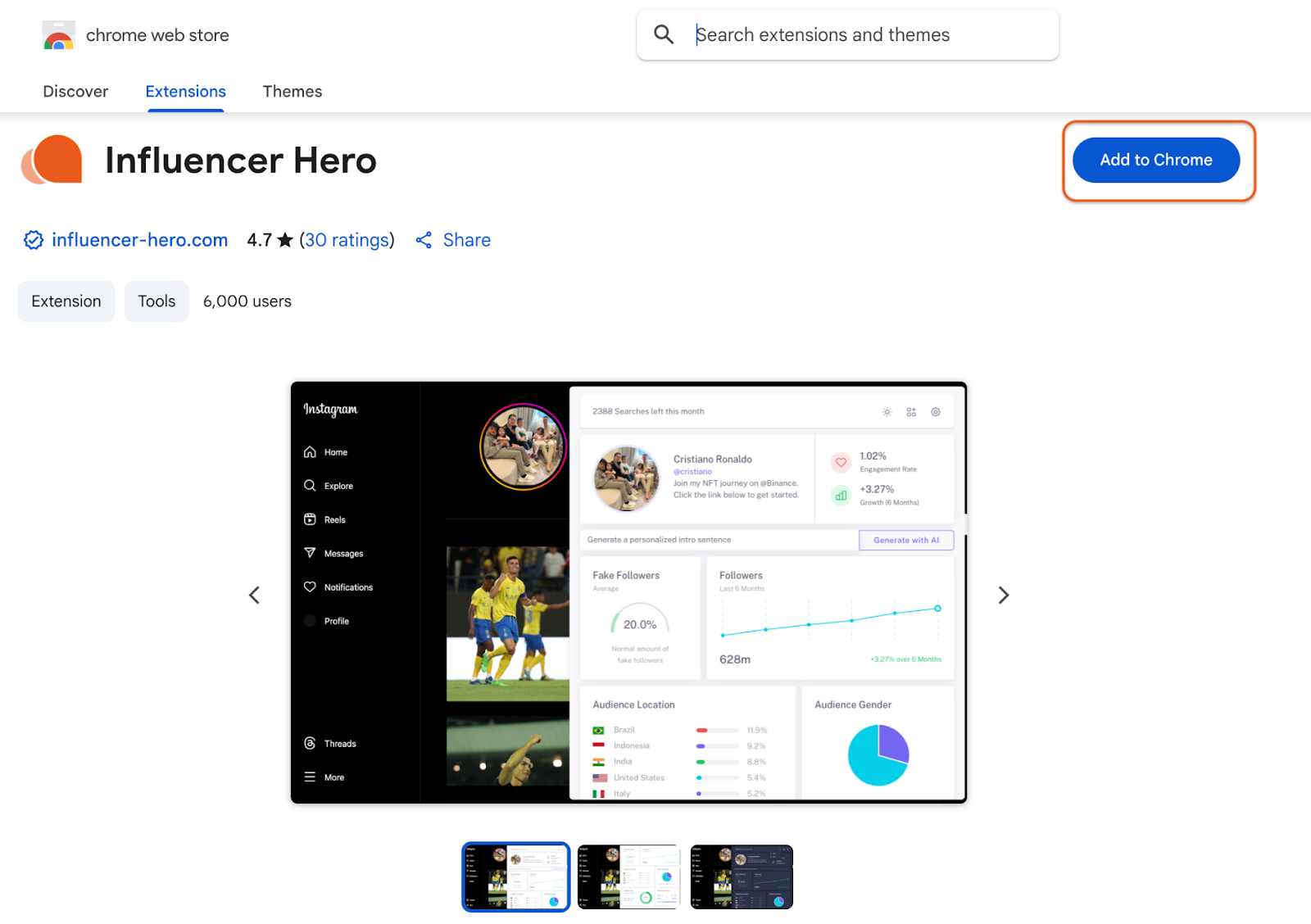Select the second screenshot thumbnail
The height and width of the screenshot is (924, 1311).
click(628, 877)
